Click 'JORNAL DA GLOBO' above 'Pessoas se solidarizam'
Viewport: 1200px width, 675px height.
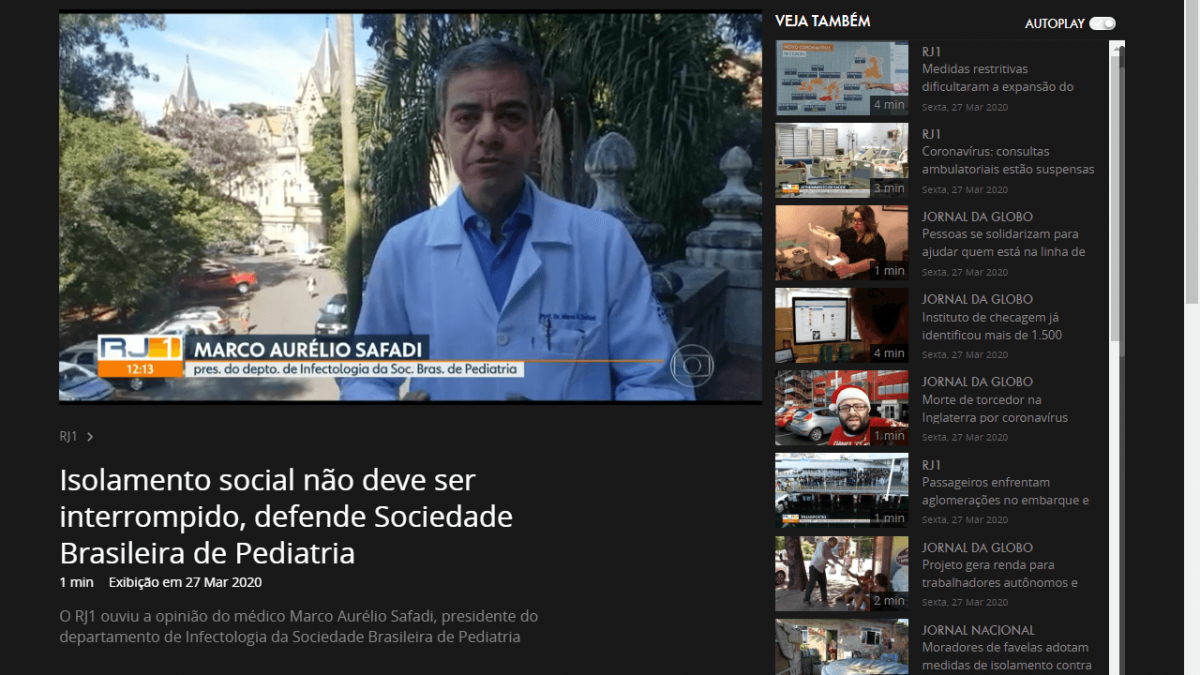pyautogui.click(x=977, y=217)
